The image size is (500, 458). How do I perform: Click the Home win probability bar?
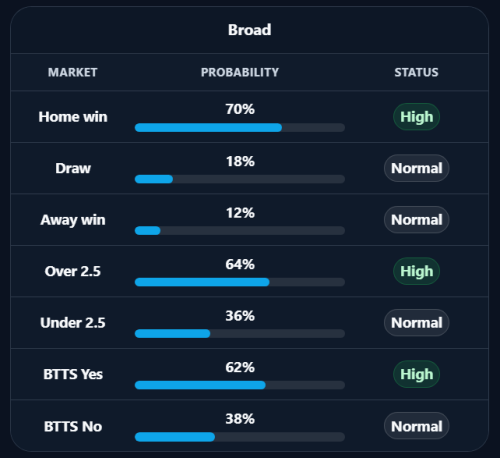(240, 127)
